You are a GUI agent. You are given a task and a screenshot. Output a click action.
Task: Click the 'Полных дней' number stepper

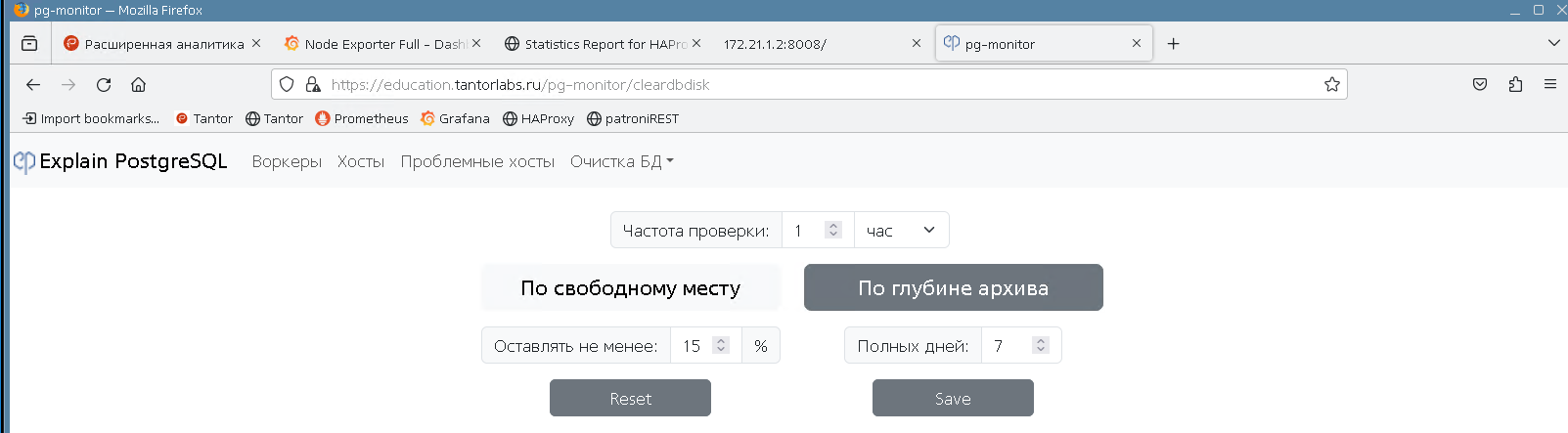[x=1041, y=346]
